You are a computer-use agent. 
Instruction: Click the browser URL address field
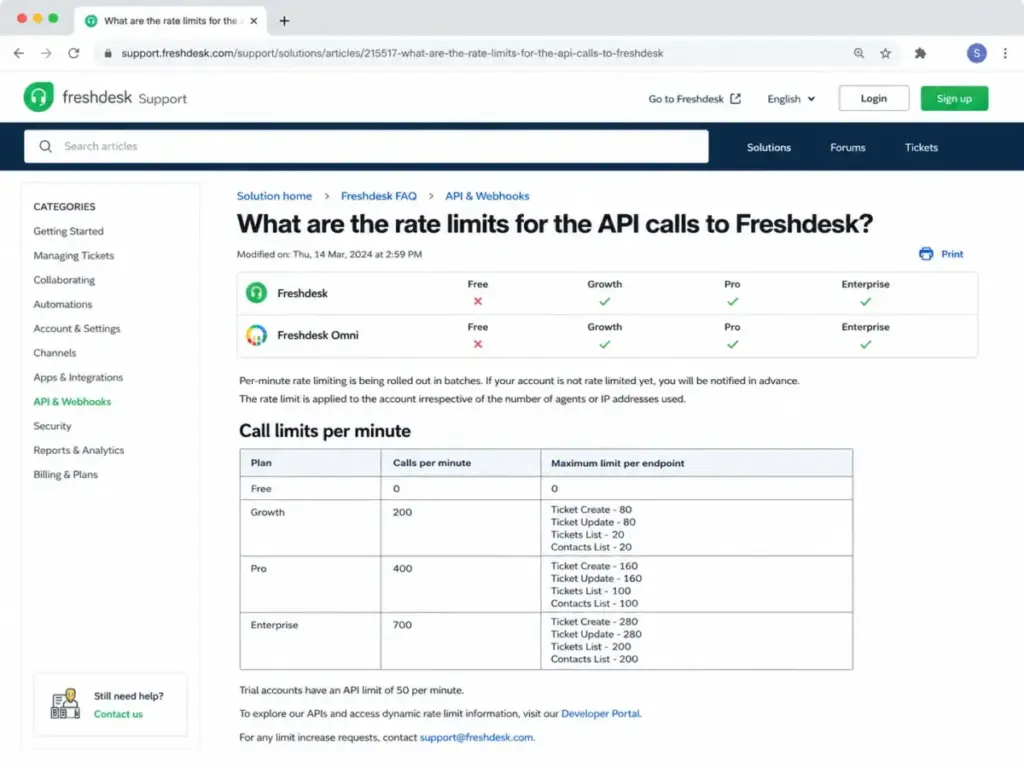392,54
